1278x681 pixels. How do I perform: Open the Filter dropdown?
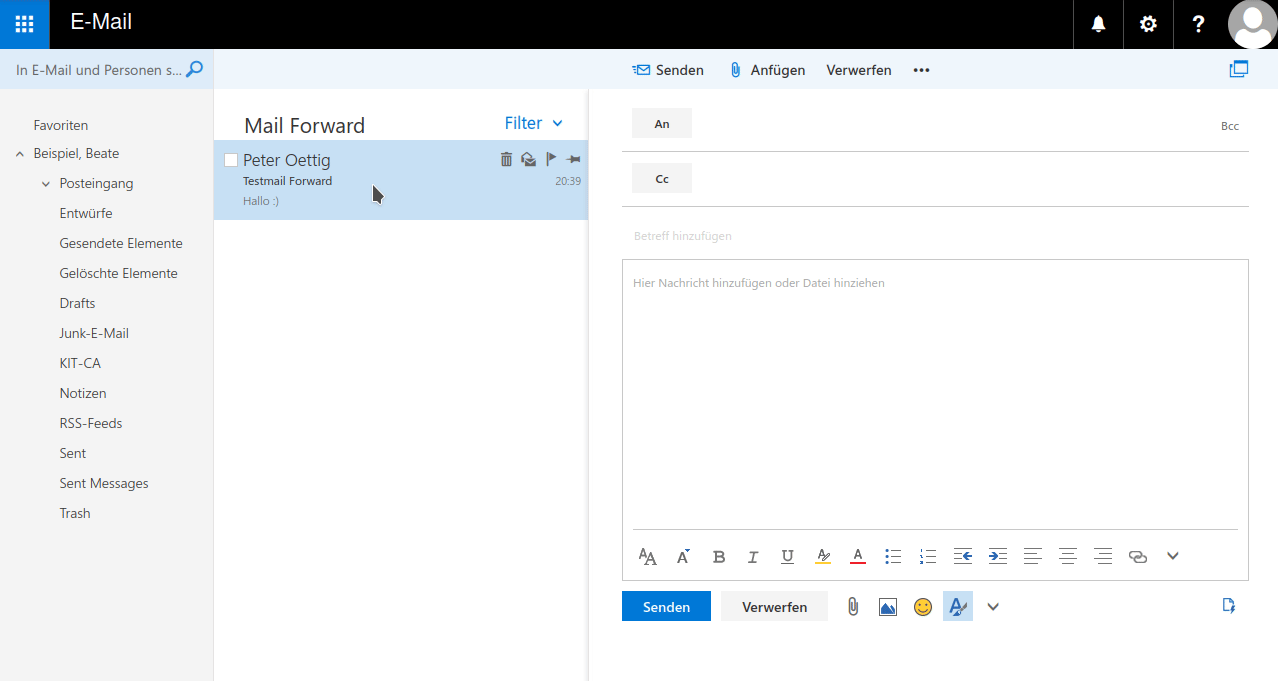[534, 123]
